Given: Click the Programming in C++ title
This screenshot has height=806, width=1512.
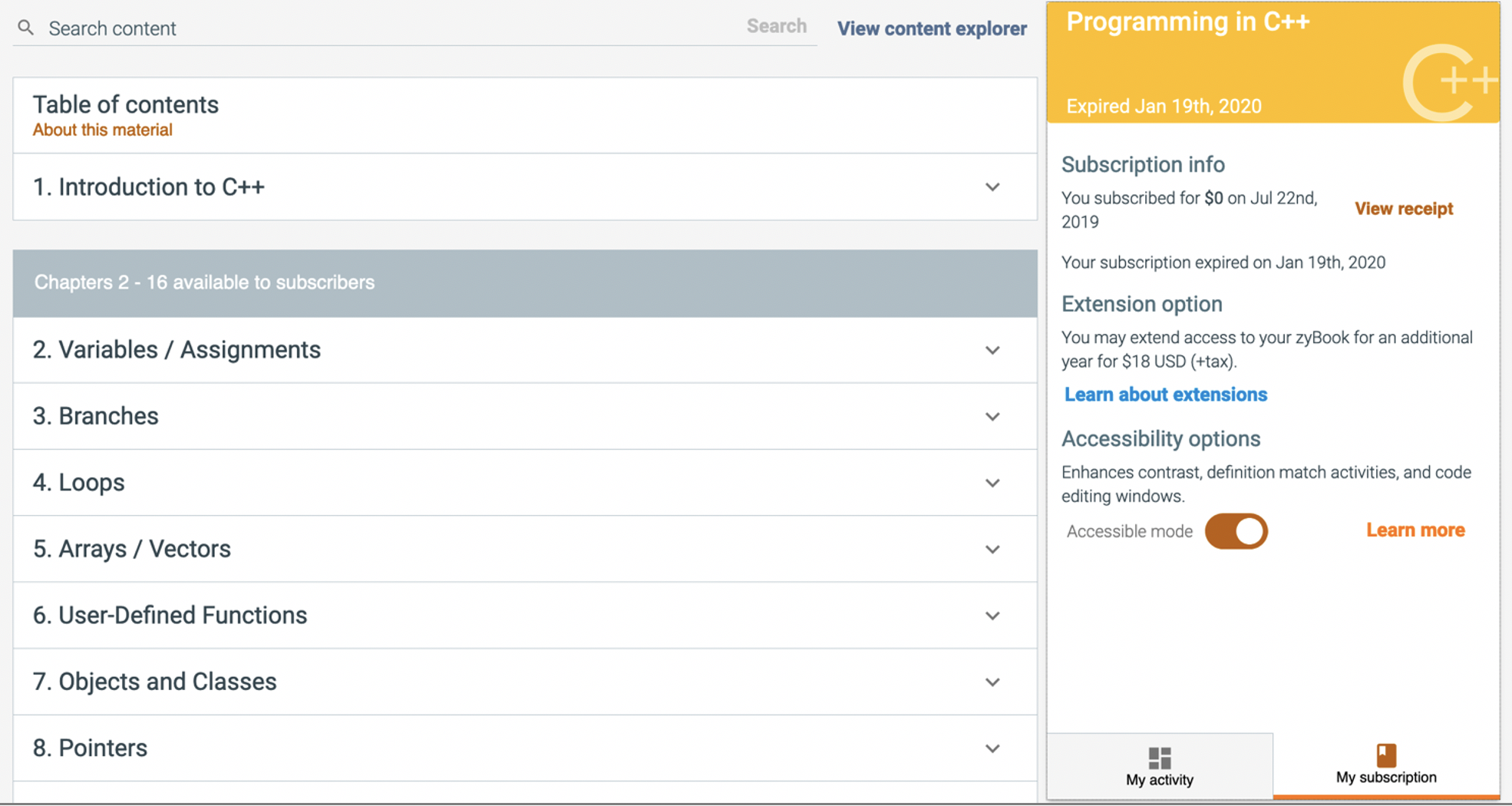Looking at the screenshot, I should click(1187, 21).
